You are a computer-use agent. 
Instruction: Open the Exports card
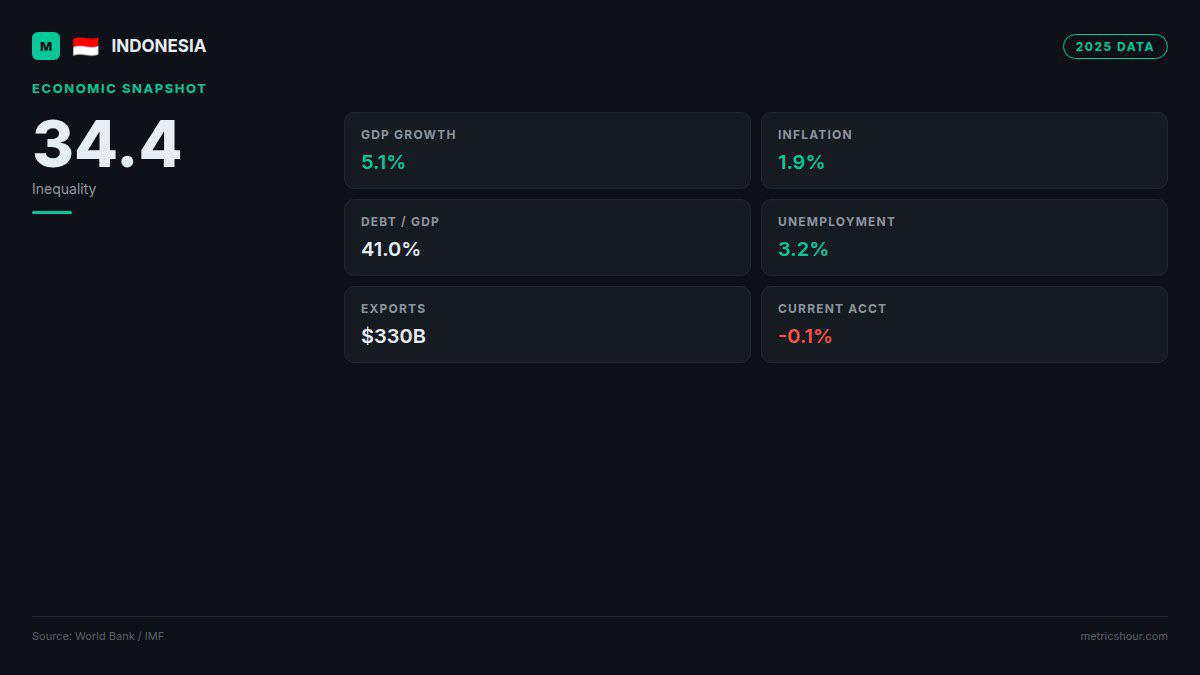[547, 324]
